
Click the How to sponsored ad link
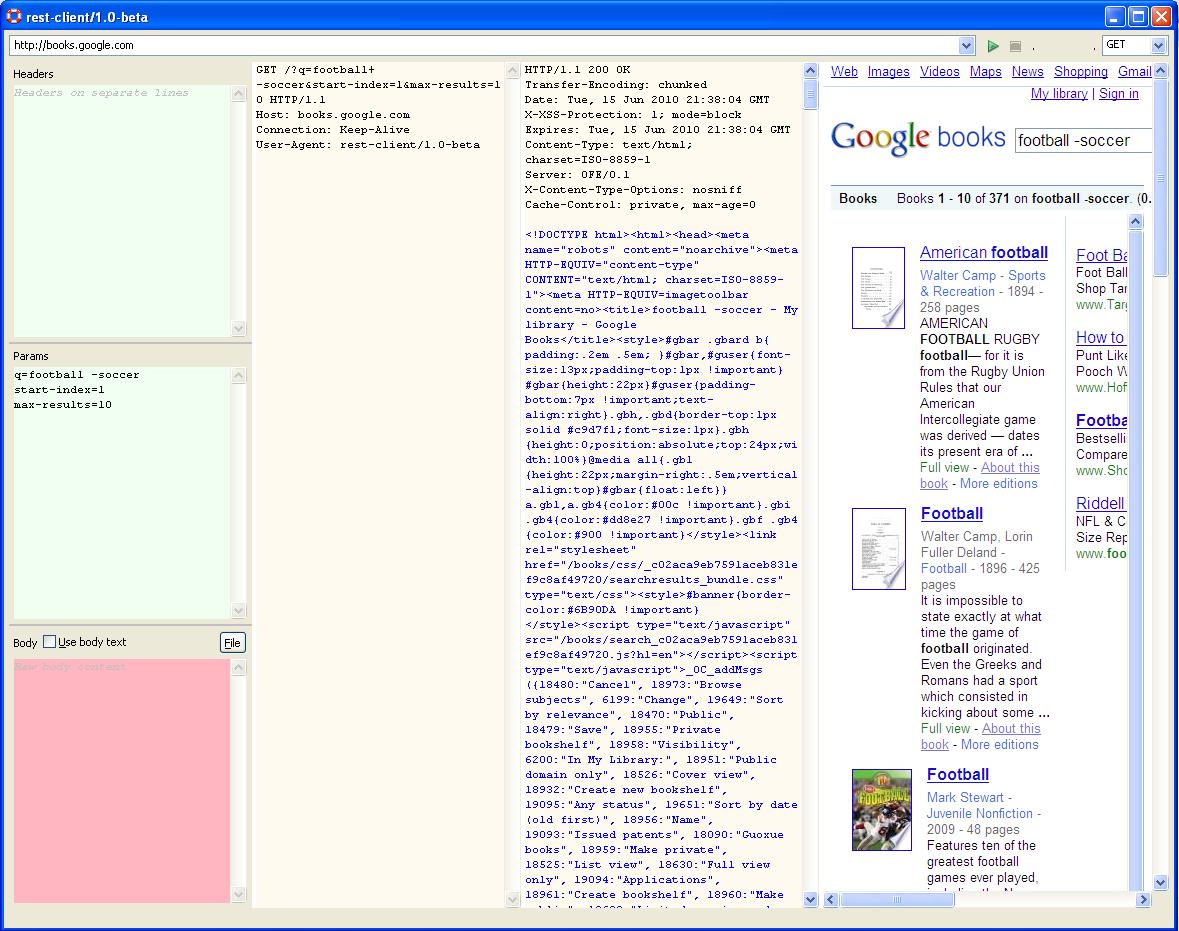1100,338
